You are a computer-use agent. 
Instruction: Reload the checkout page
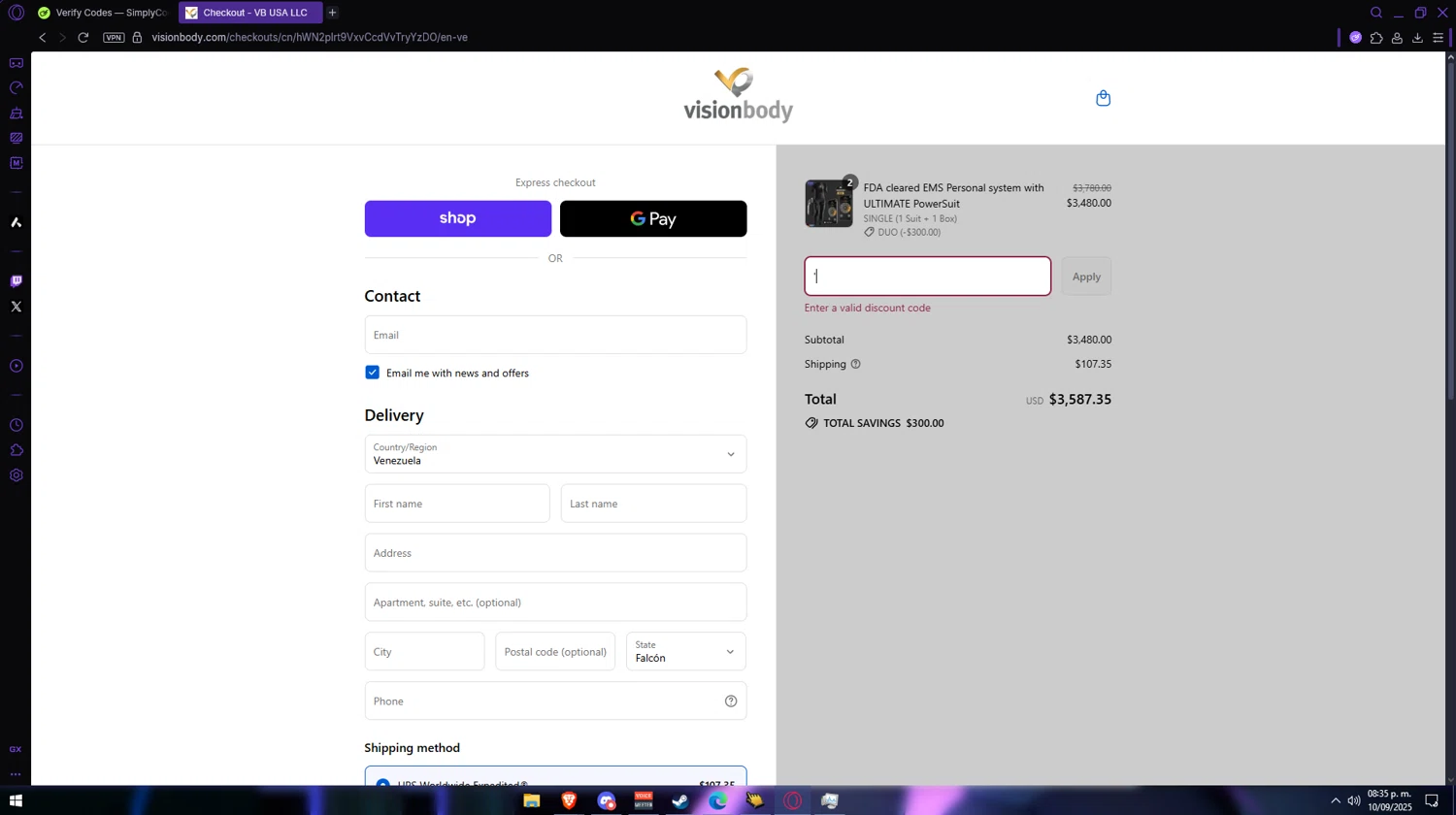coord(83,38)
